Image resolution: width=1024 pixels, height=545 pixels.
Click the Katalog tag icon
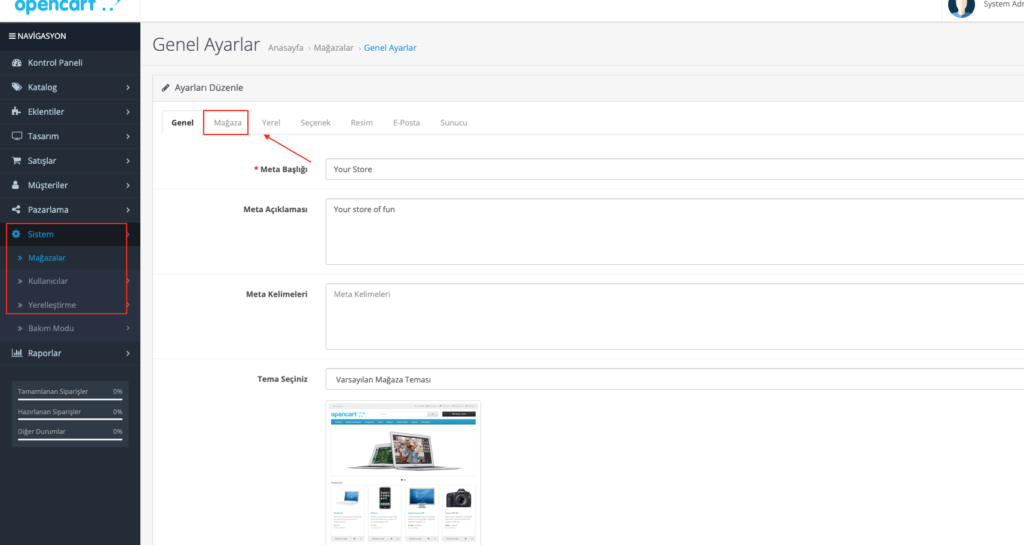(x=16, y=87)
